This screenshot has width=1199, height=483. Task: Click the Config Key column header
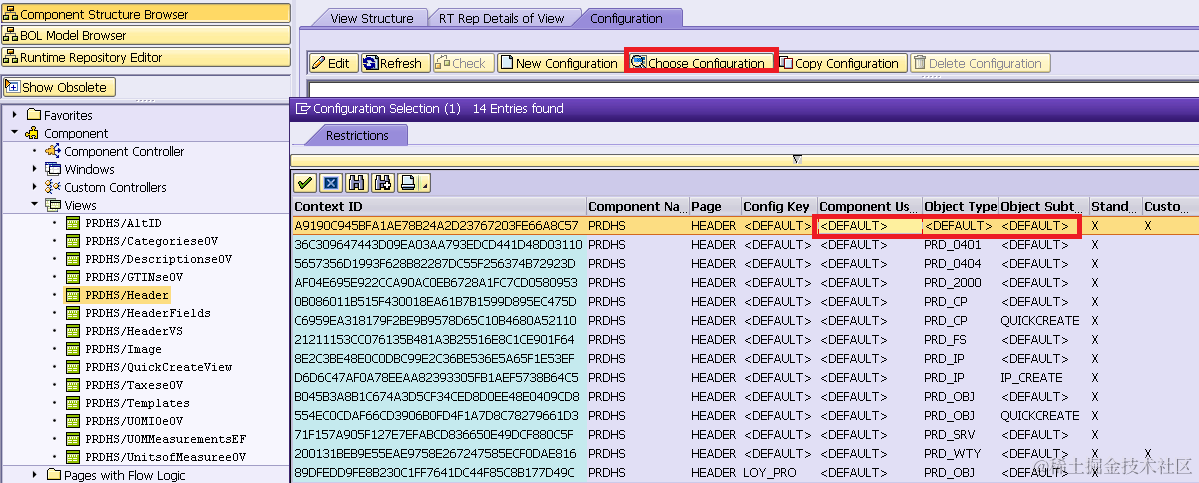point(778,206)
